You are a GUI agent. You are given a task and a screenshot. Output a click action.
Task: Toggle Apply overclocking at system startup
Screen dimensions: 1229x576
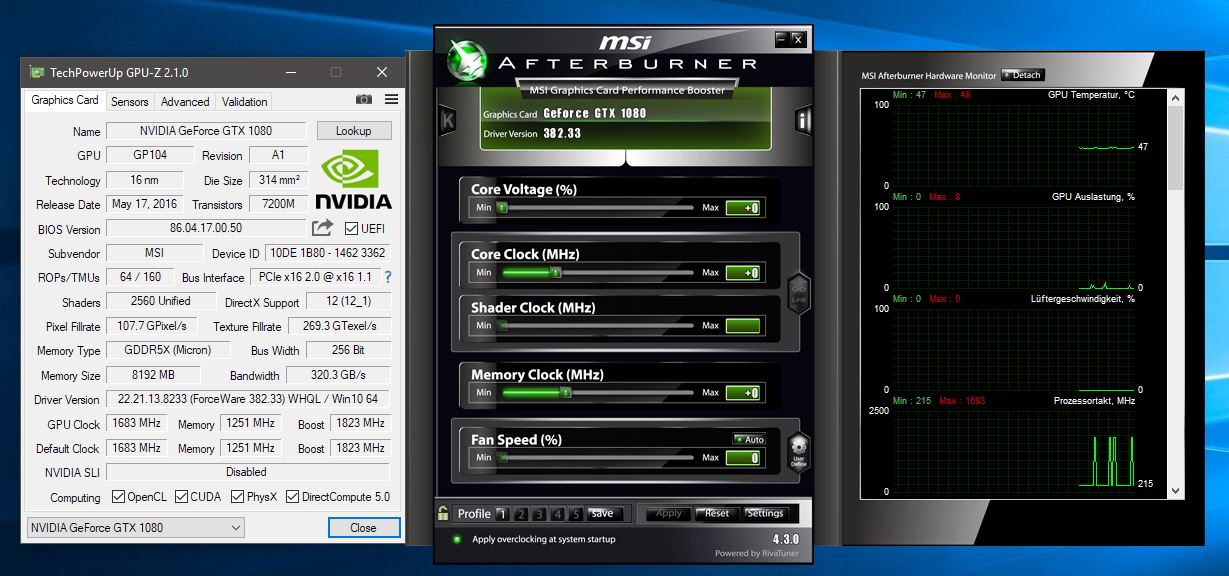click(457, 539)
